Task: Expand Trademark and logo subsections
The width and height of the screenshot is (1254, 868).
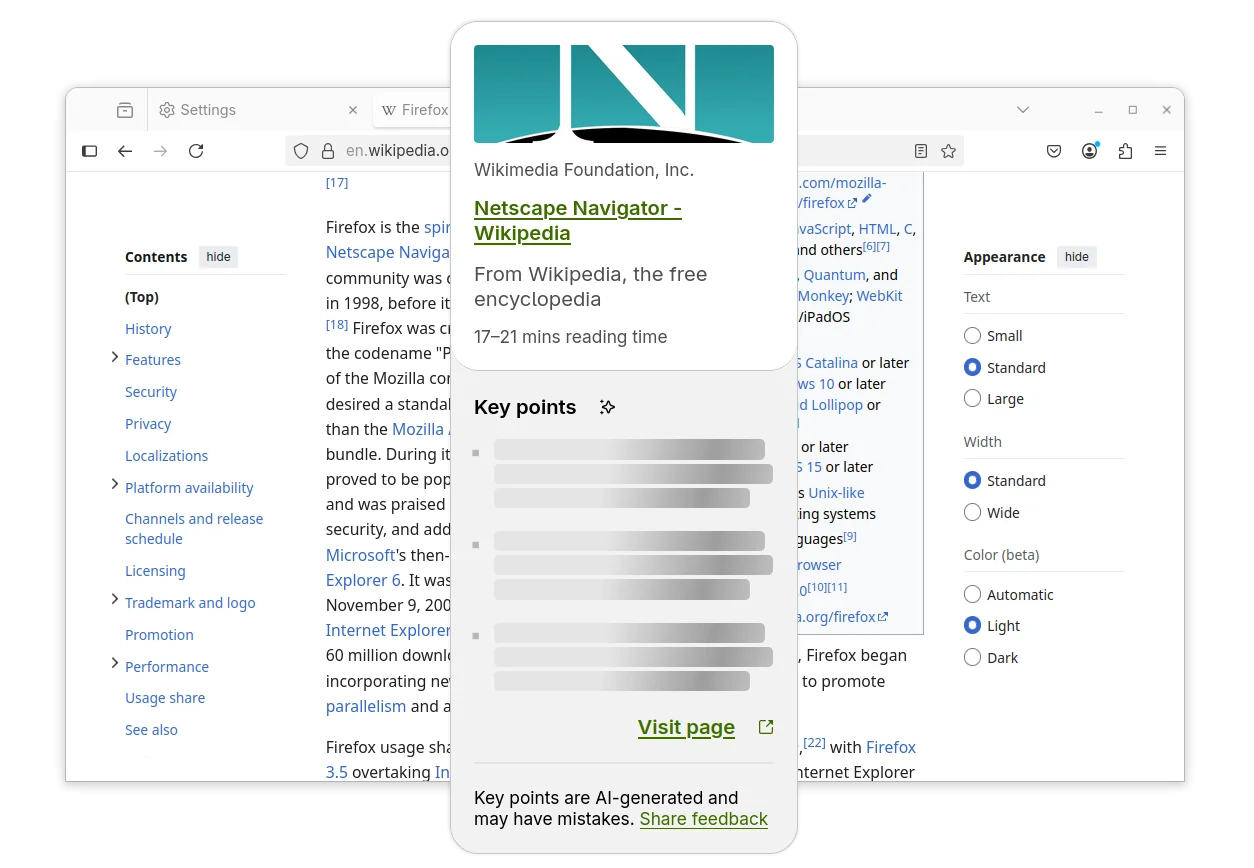Action: (x=115, y=600)
